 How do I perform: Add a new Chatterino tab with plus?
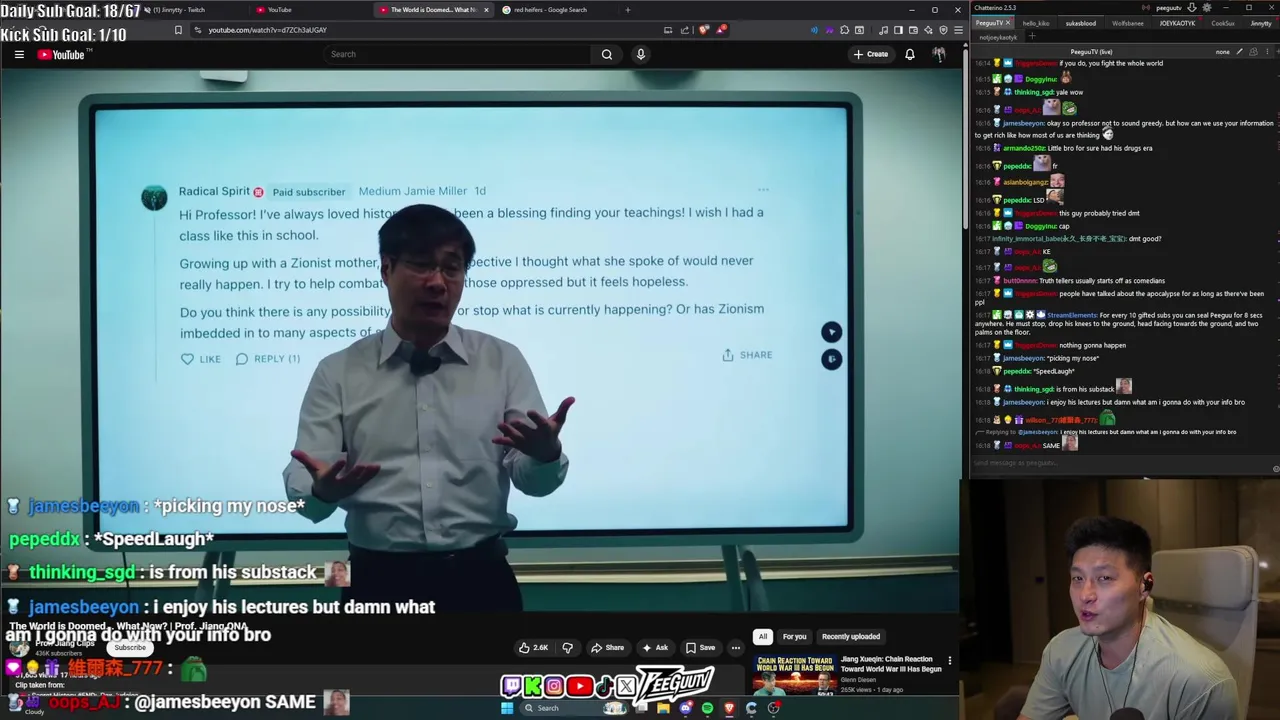tap(1032, 37)
